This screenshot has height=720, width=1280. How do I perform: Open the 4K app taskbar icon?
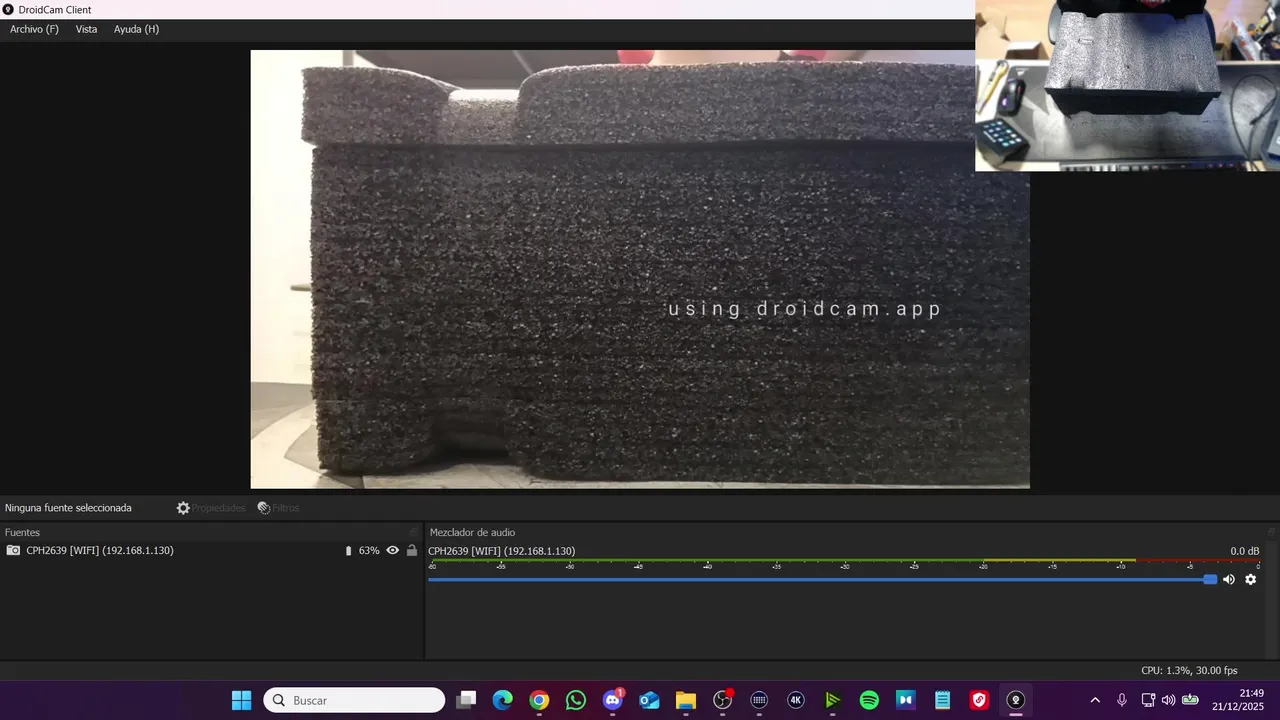point(796,700)
